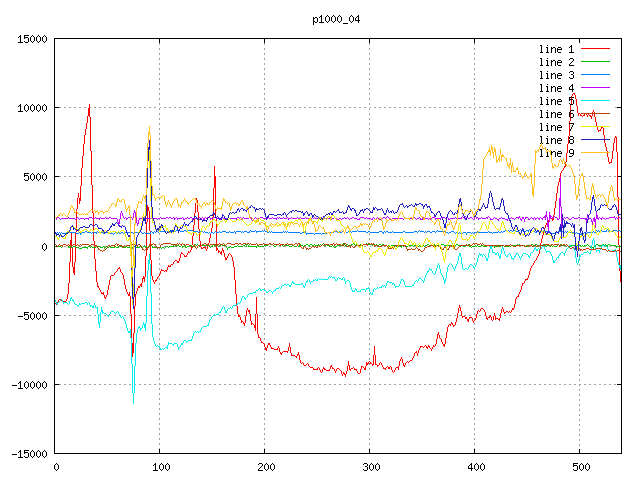Select the 'line 7' legend label
The width and height of the screenshot is (640, 480).
[556, 127]
